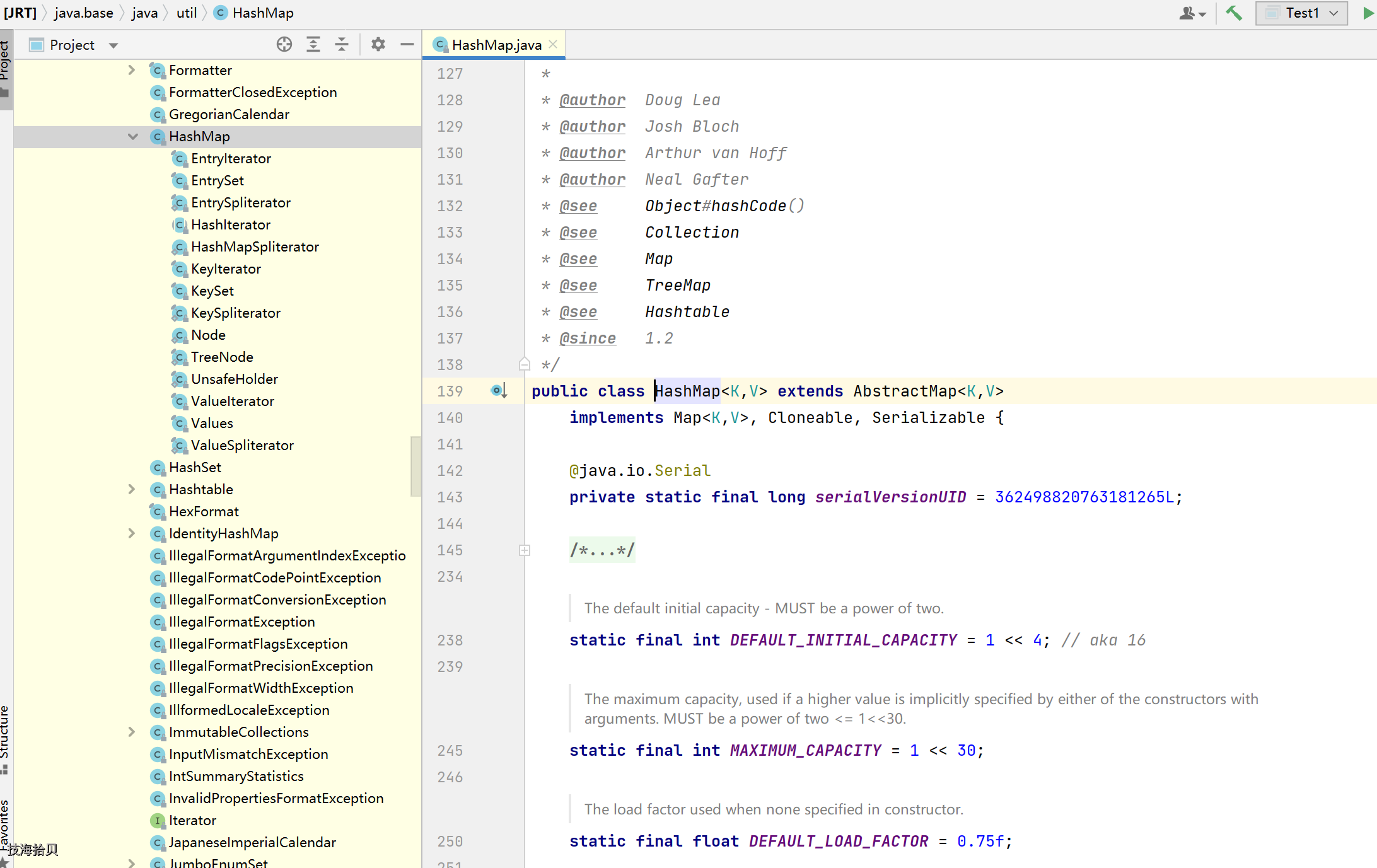The width and height of the screenshot is (1377, 868).
Task: Click DEFAULT_LOAD_FACTOR constant in code
Action: pos(838,841)
